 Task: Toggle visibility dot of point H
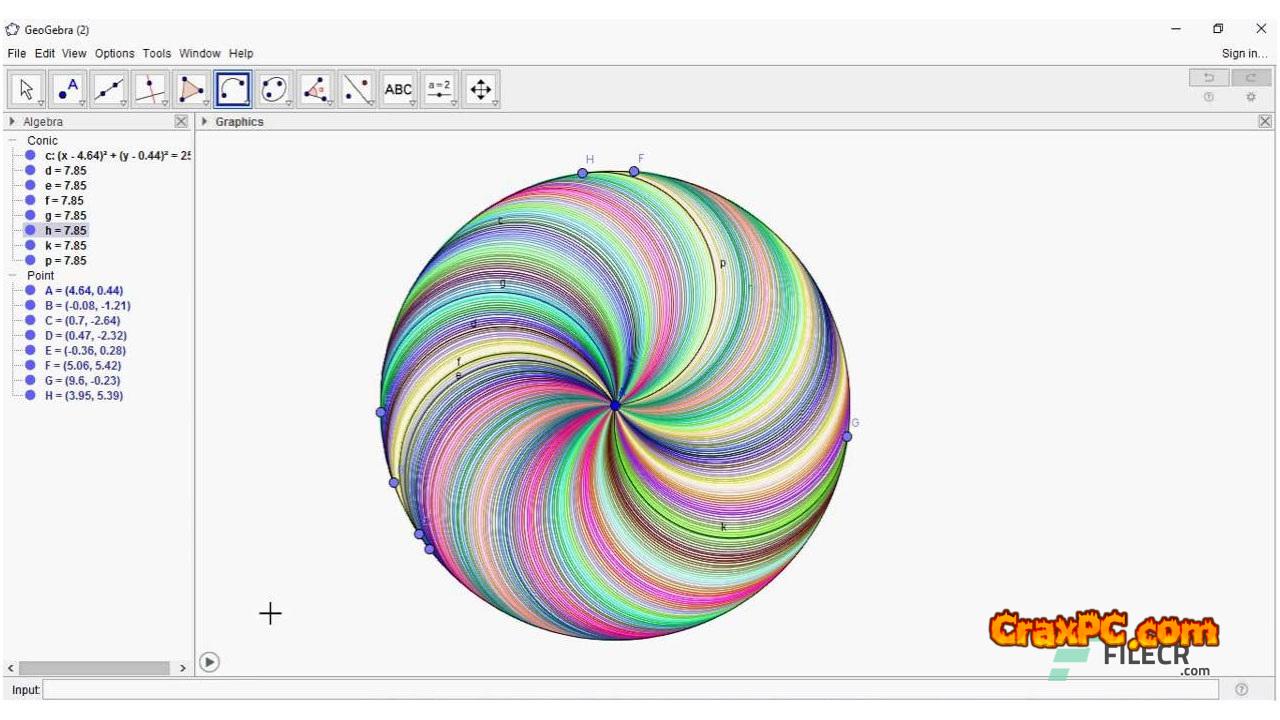point(31,395)
